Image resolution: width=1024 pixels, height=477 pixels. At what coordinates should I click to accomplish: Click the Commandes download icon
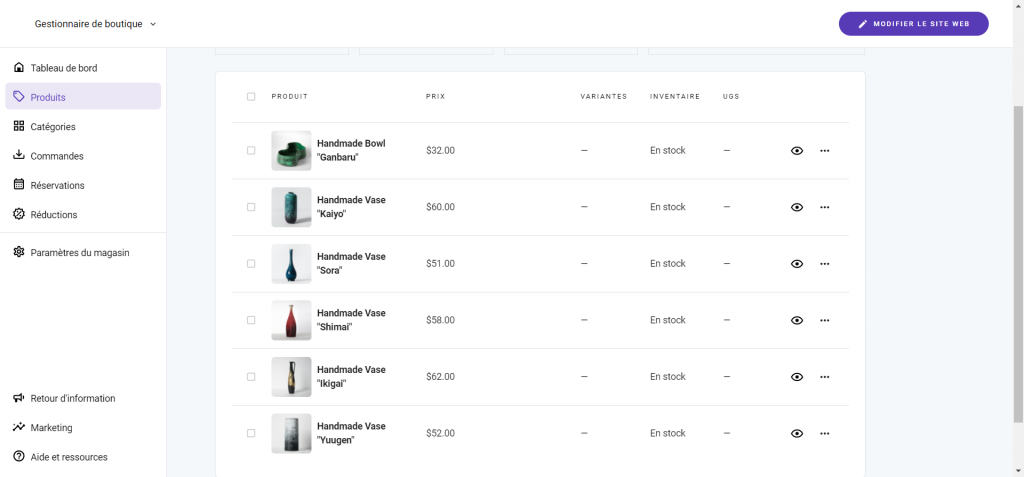pos(19,156)
